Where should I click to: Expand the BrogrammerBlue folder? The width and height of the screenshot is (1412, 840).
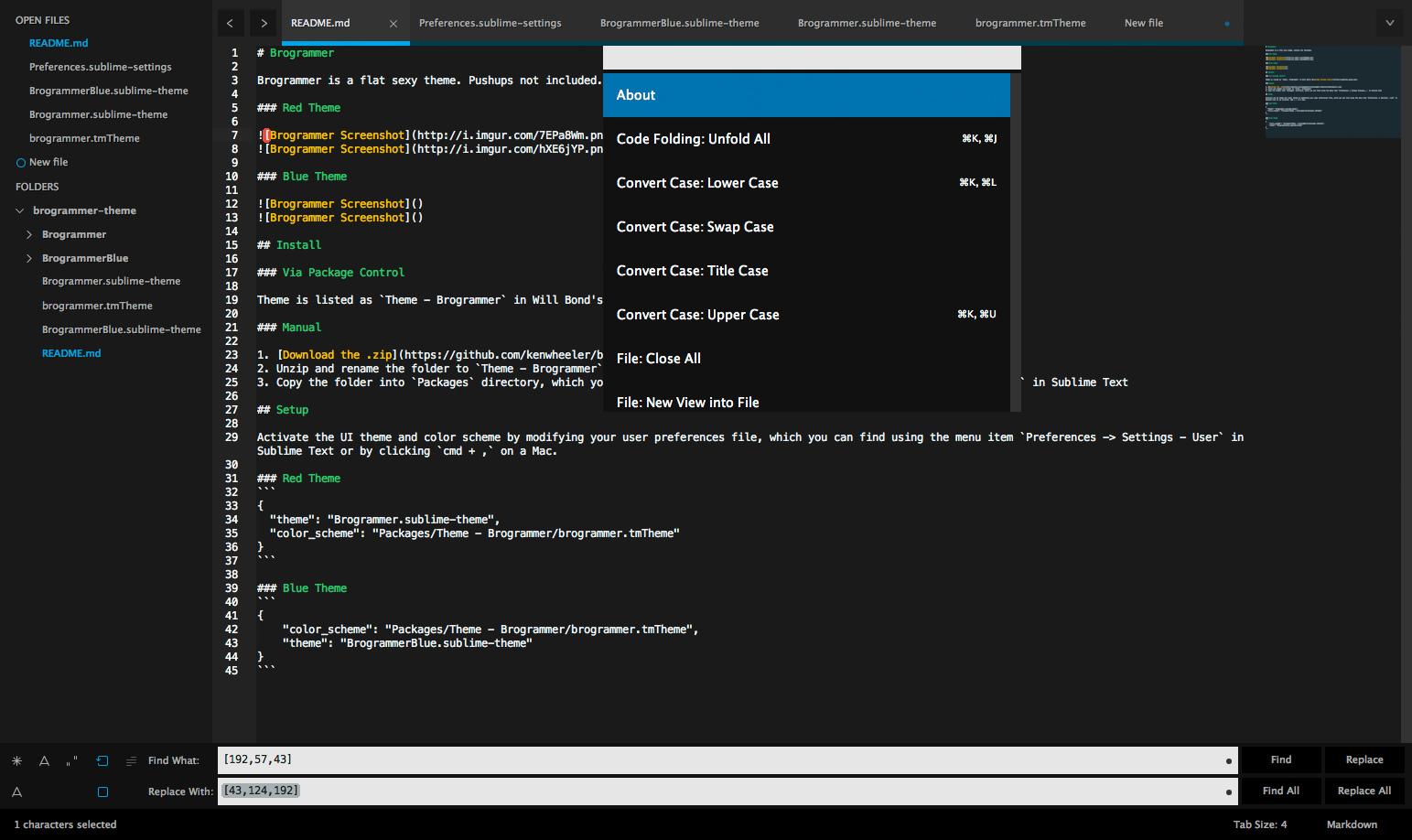[x=28, y=258]
